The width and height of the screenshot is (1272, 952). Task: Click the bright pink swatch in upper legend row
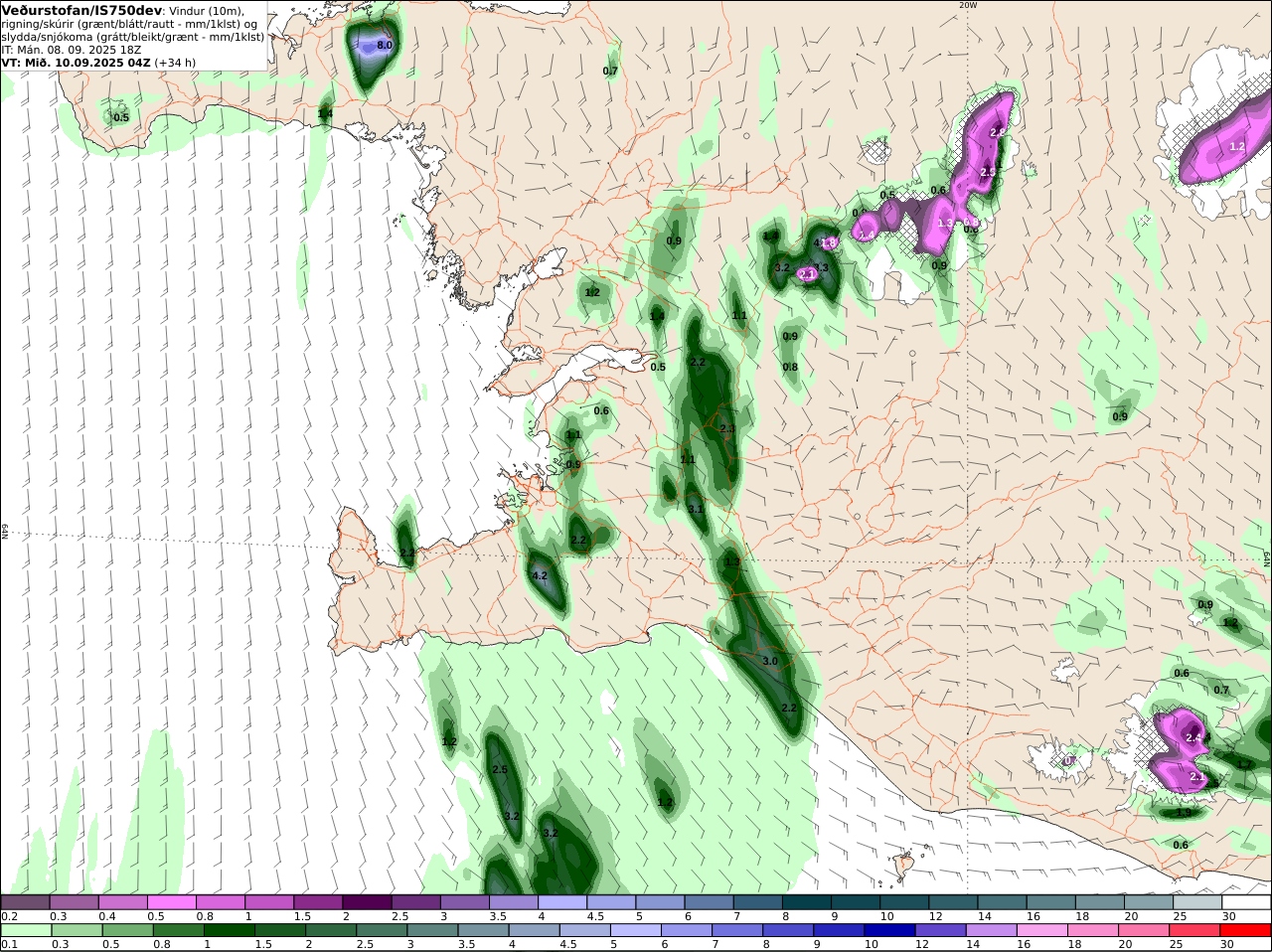click(x=171, y=902)
